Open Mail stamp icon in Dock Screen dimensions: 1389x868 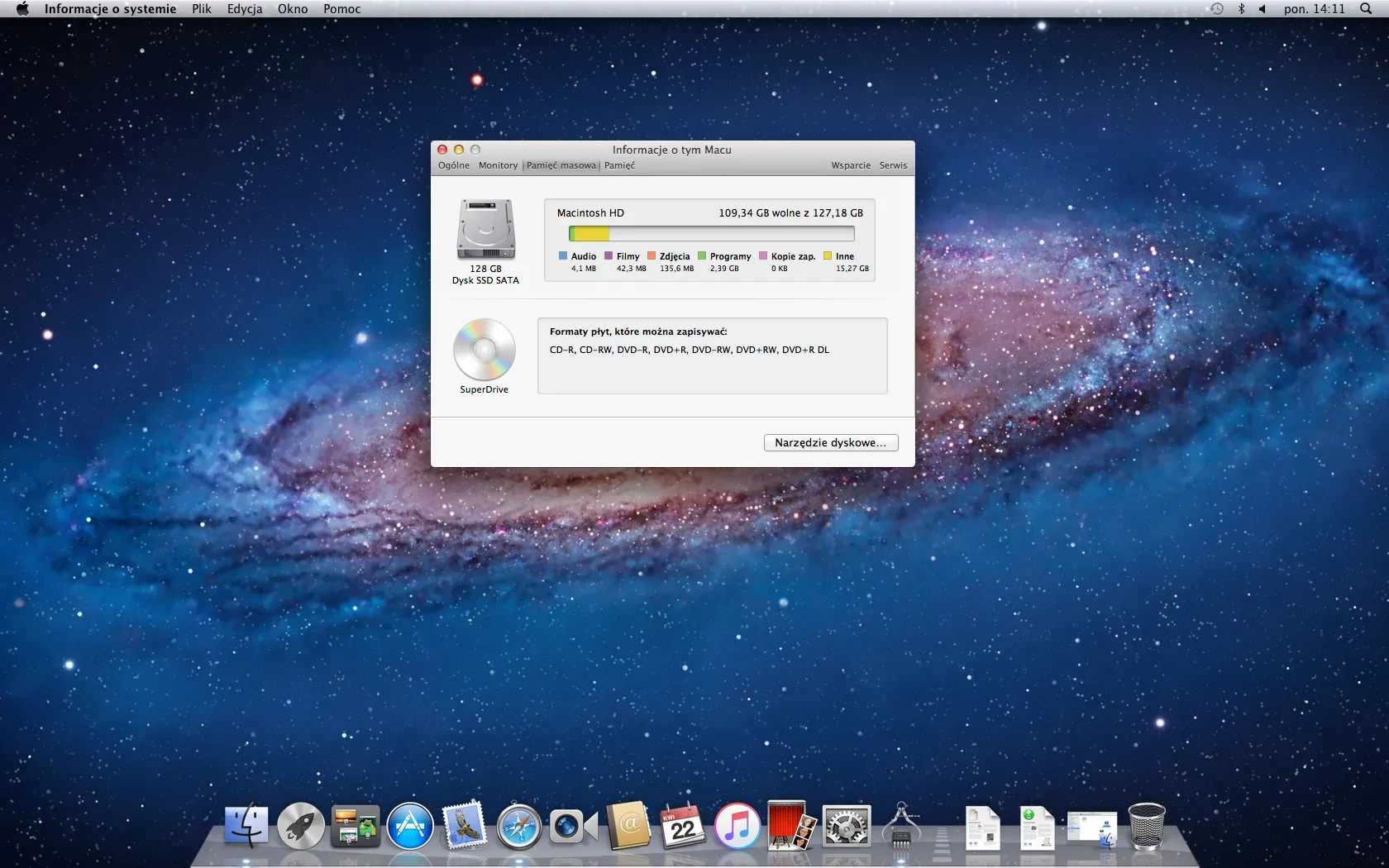(465, 827)
